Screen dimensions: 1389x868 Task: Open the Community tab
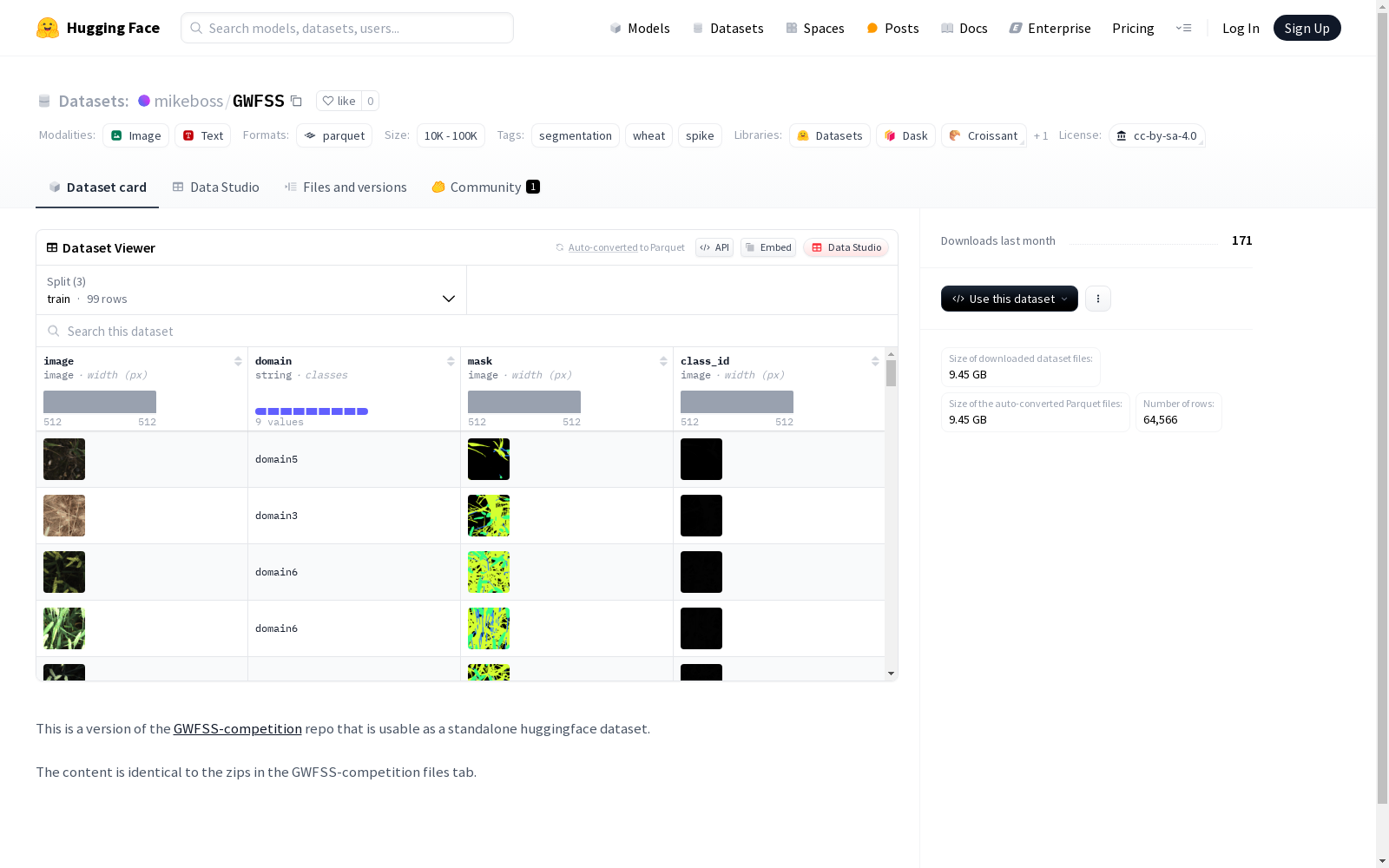click(x=486, y=187)
